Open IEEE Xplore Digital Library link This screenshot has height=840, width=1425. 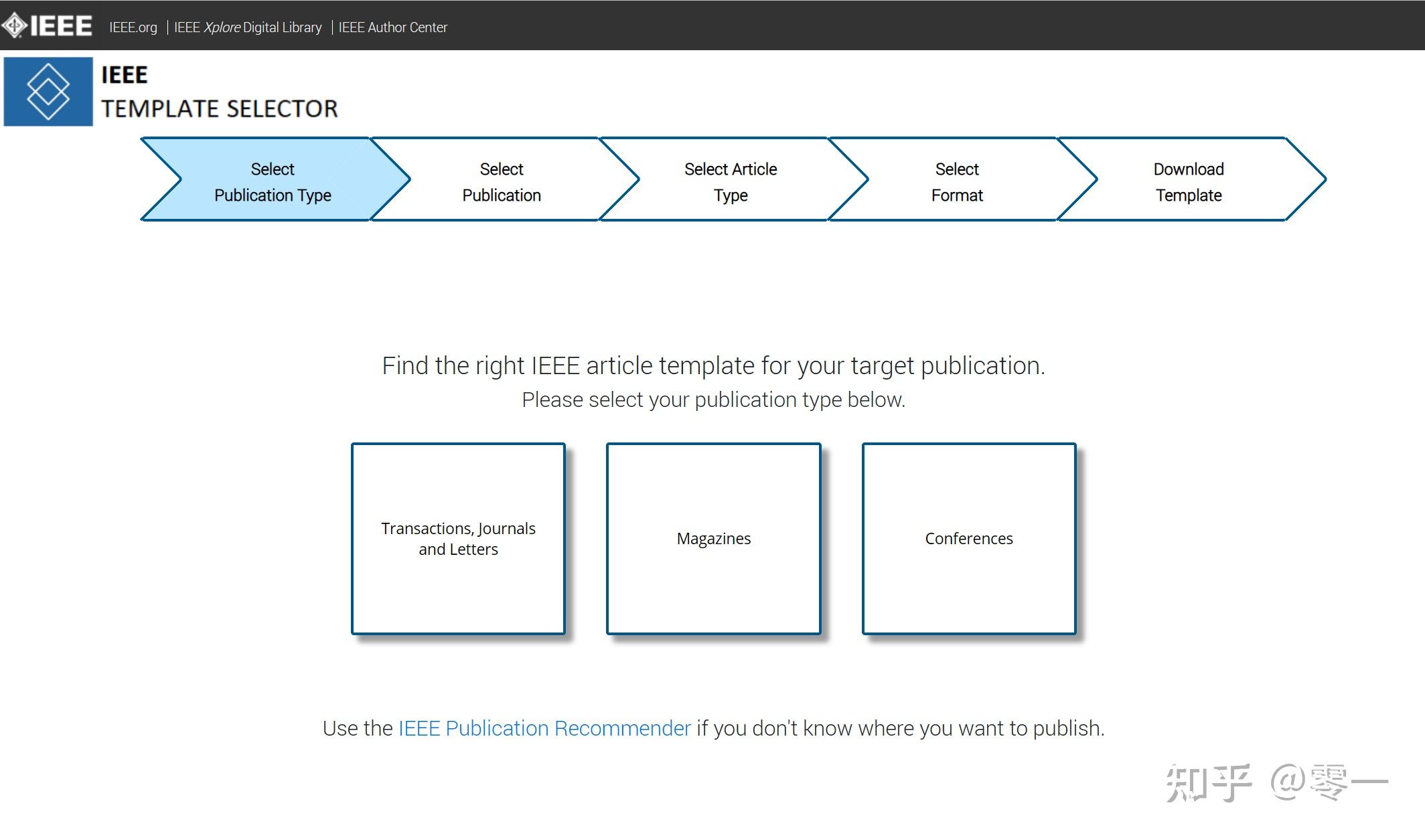pos(248,27)
